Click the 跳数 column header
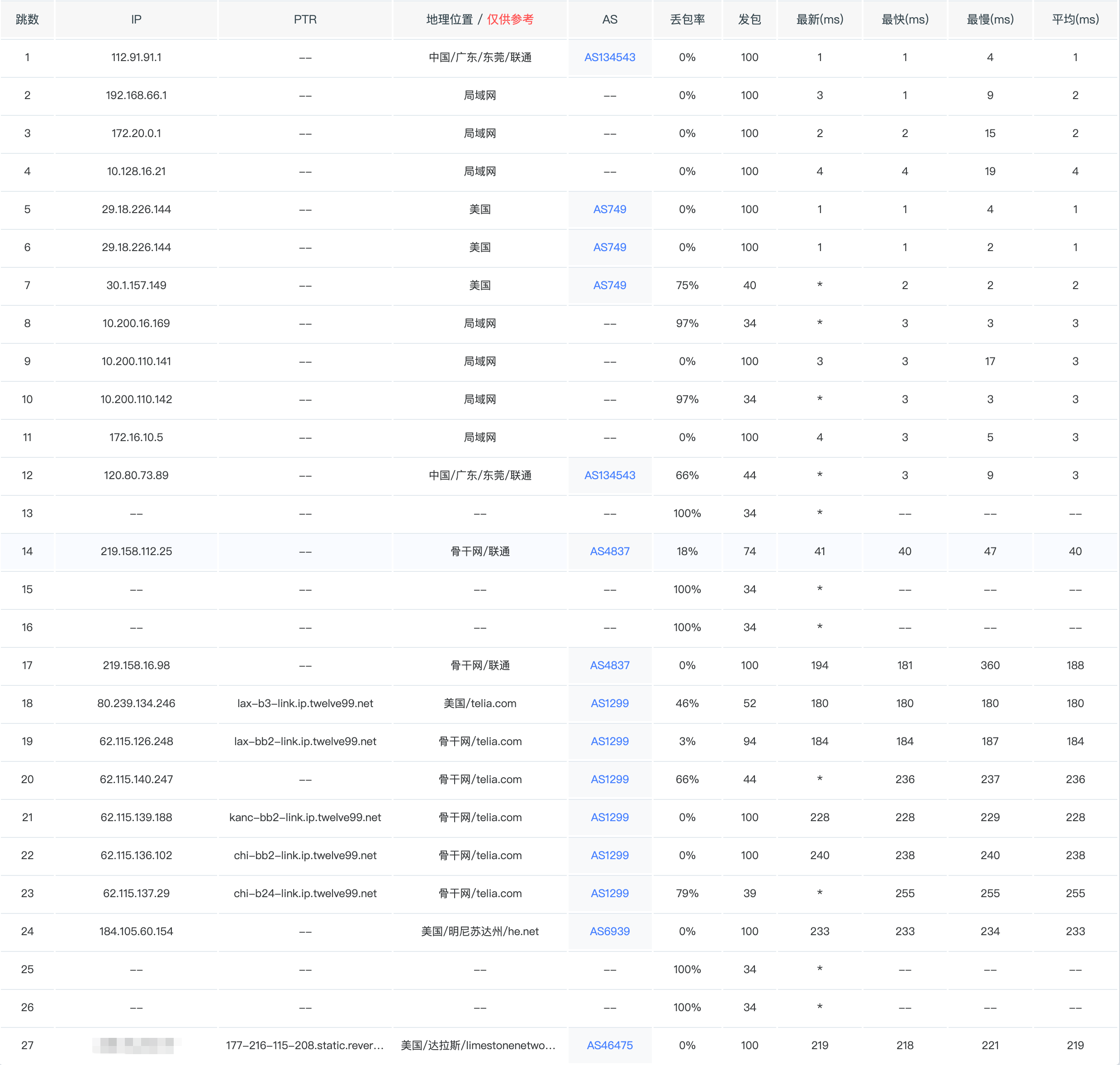The image size is (1120, 1065). (x=27, y=19)
